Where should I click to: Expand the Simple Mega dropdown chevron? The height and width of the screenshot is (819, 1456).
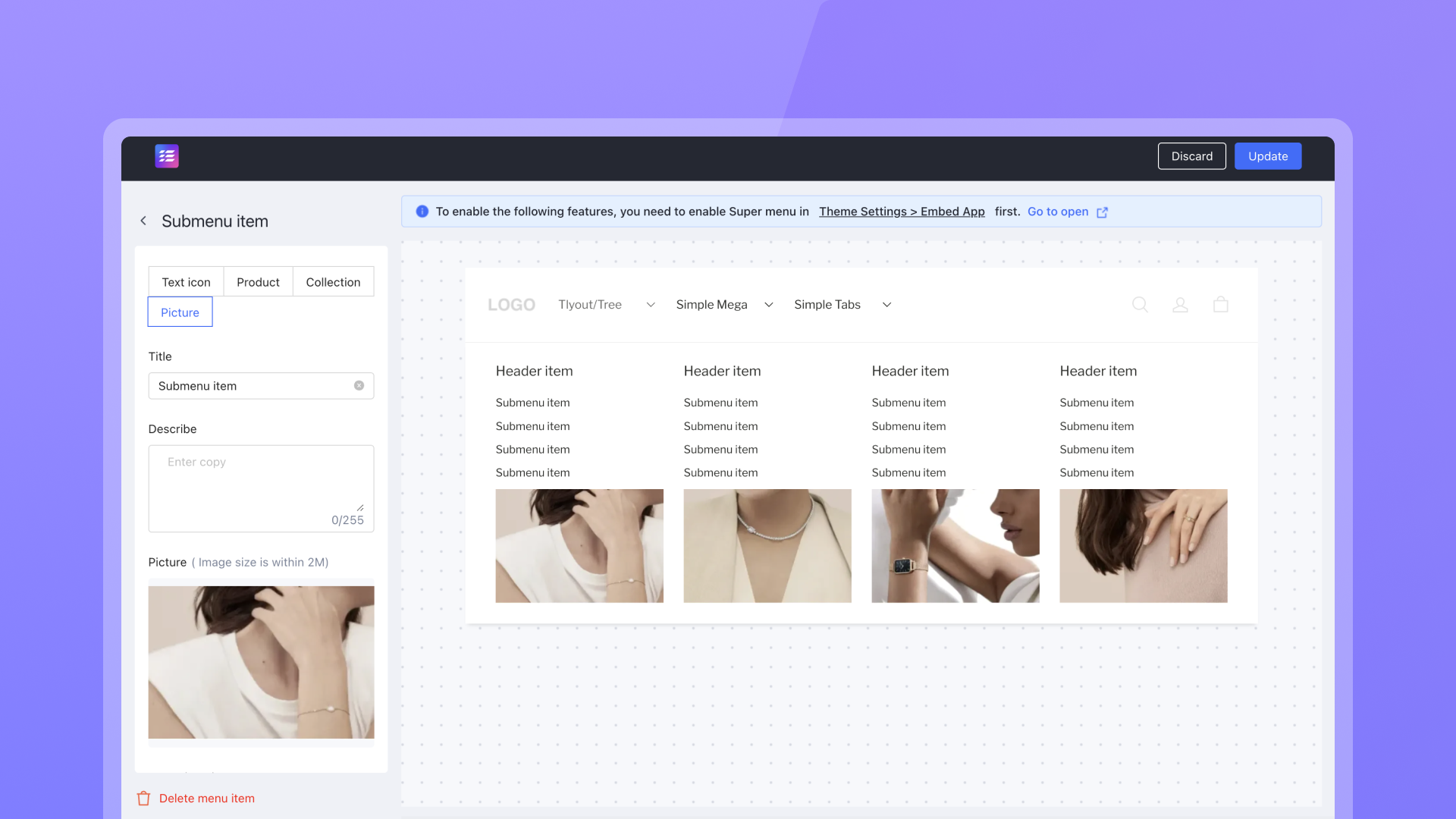tap(768, 305)
